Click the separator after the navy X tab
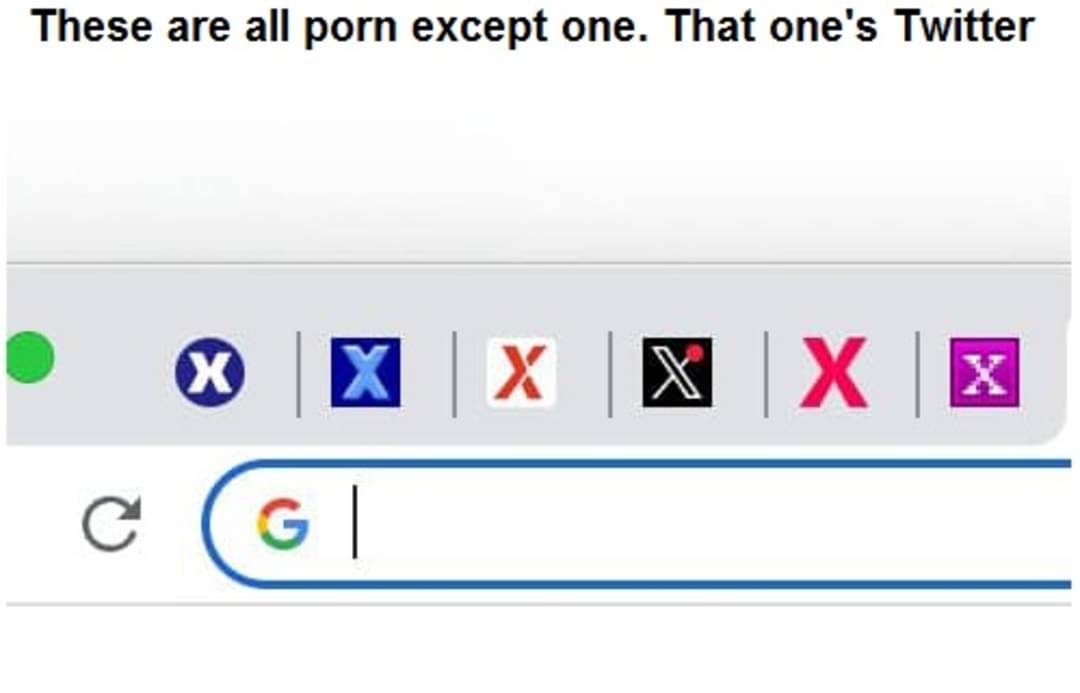Image resolution: width=1080 pixels, height=693 pixels. coord(298,373)
